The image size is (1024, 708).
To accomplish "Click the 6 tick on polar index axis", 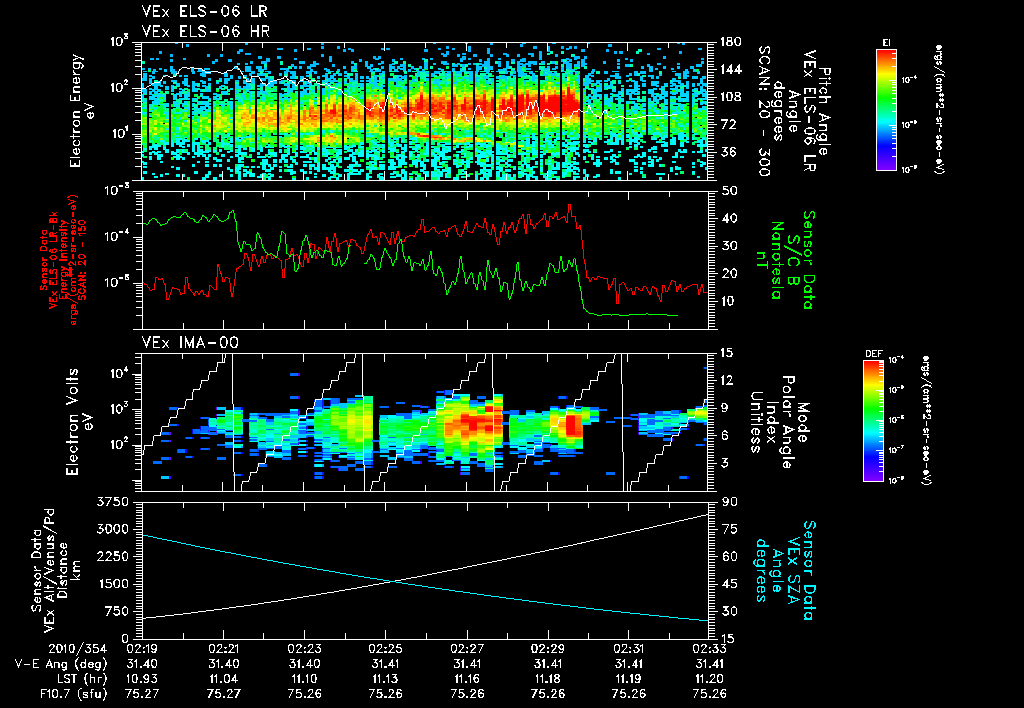I will 726,435.
